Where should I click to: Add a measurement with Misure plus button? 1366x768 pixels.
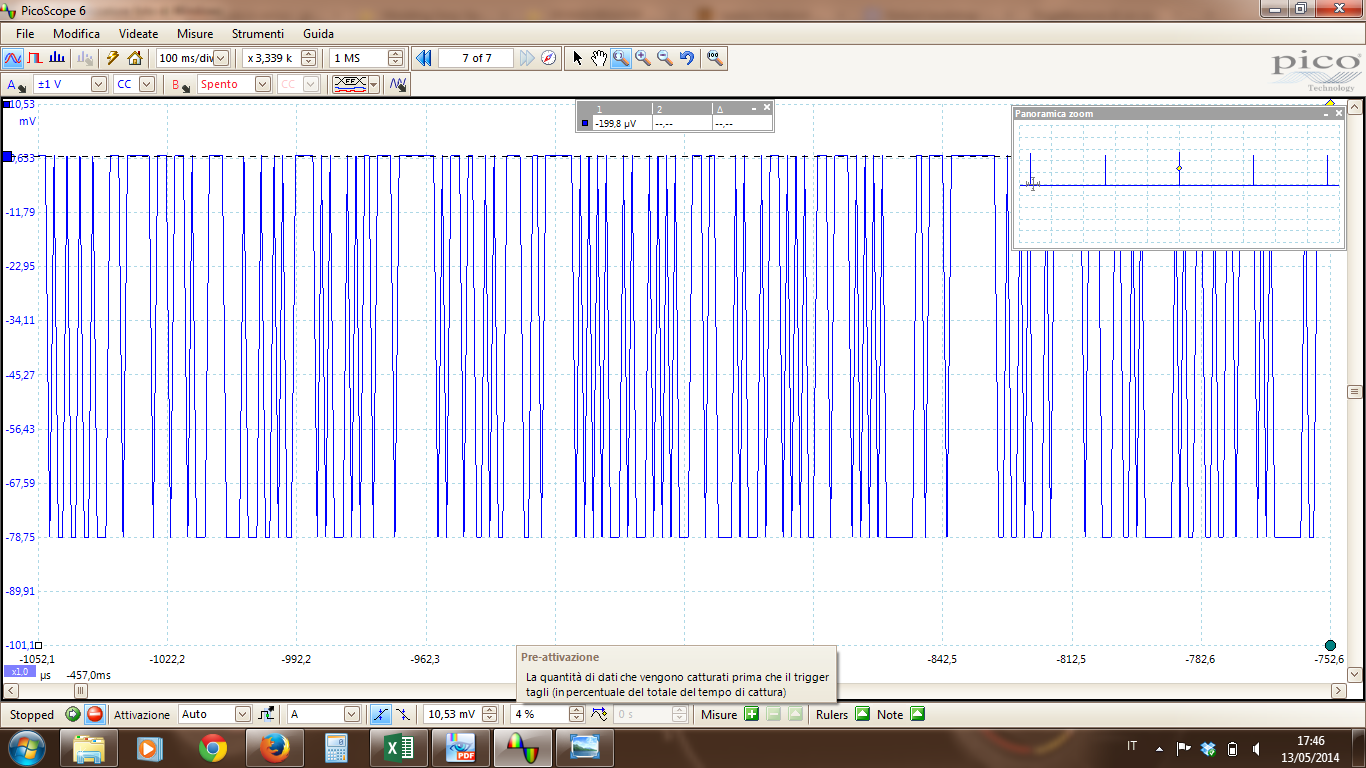coord(751,714)
